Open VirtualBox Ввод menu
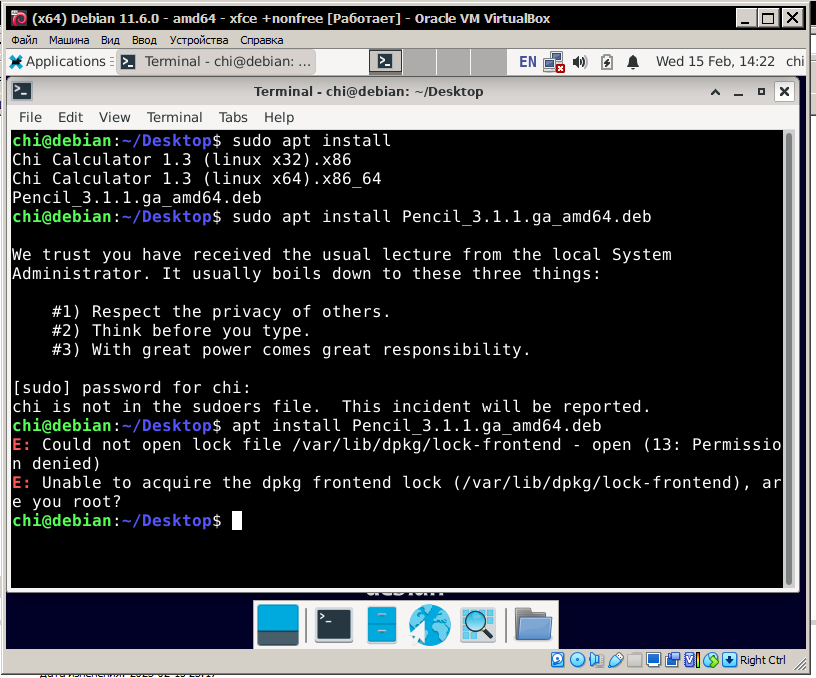Image resolution: width=816 pixels, height=678 pixels. 144,40
